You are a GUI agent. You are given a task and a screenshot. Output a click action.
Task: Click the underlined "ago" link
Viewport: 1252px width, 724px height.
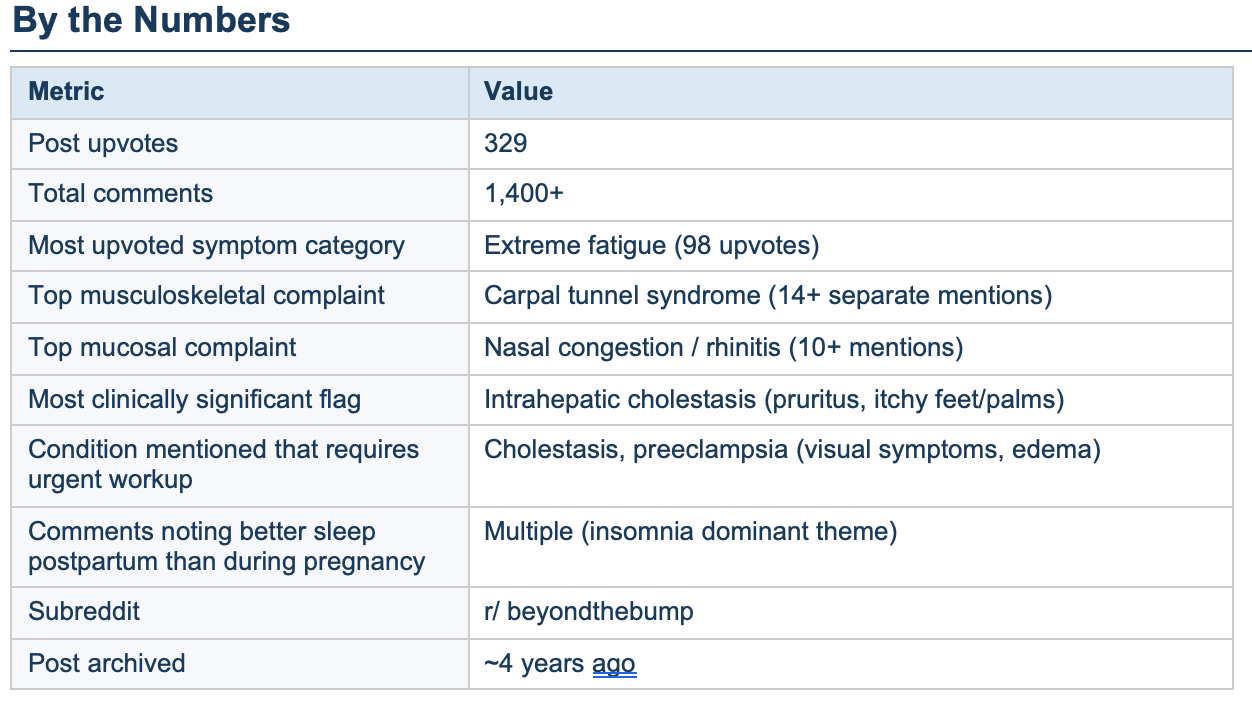click(x=614, y=664)
